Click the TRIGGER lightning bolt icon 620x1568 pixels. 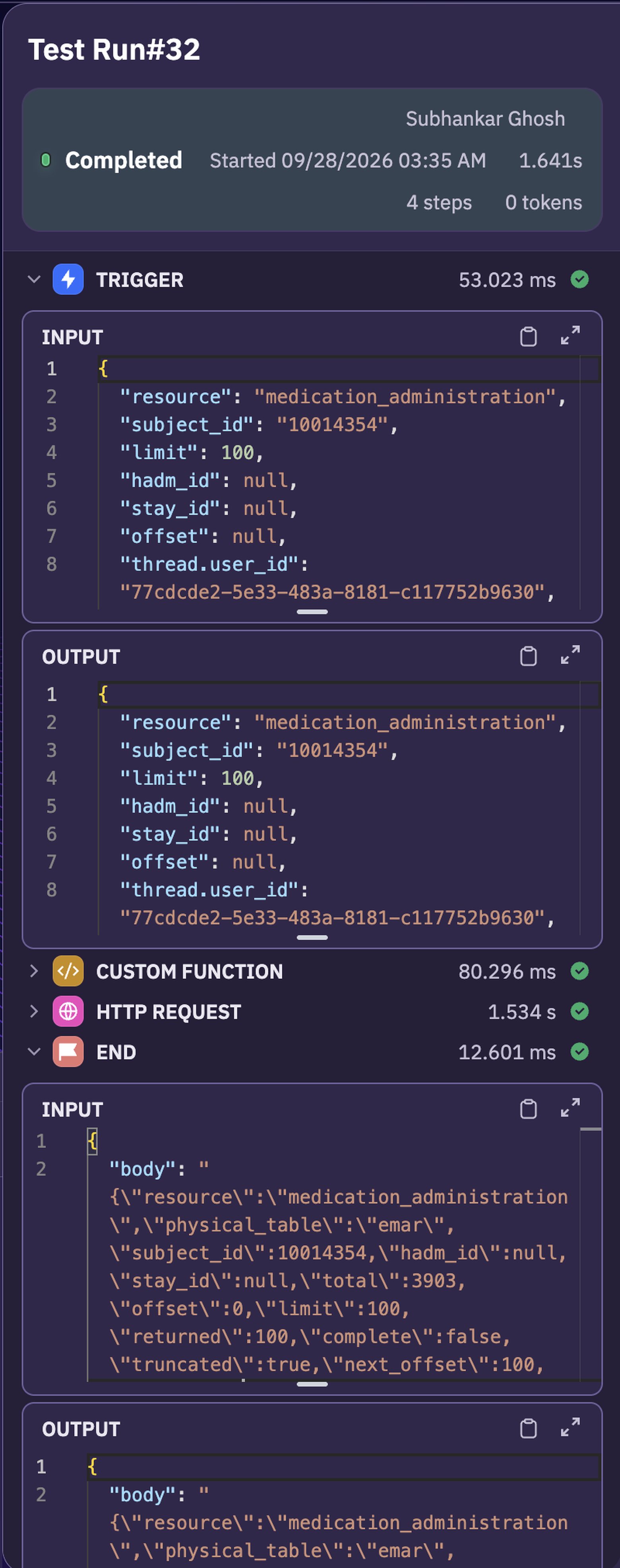[x=68, y=280]
